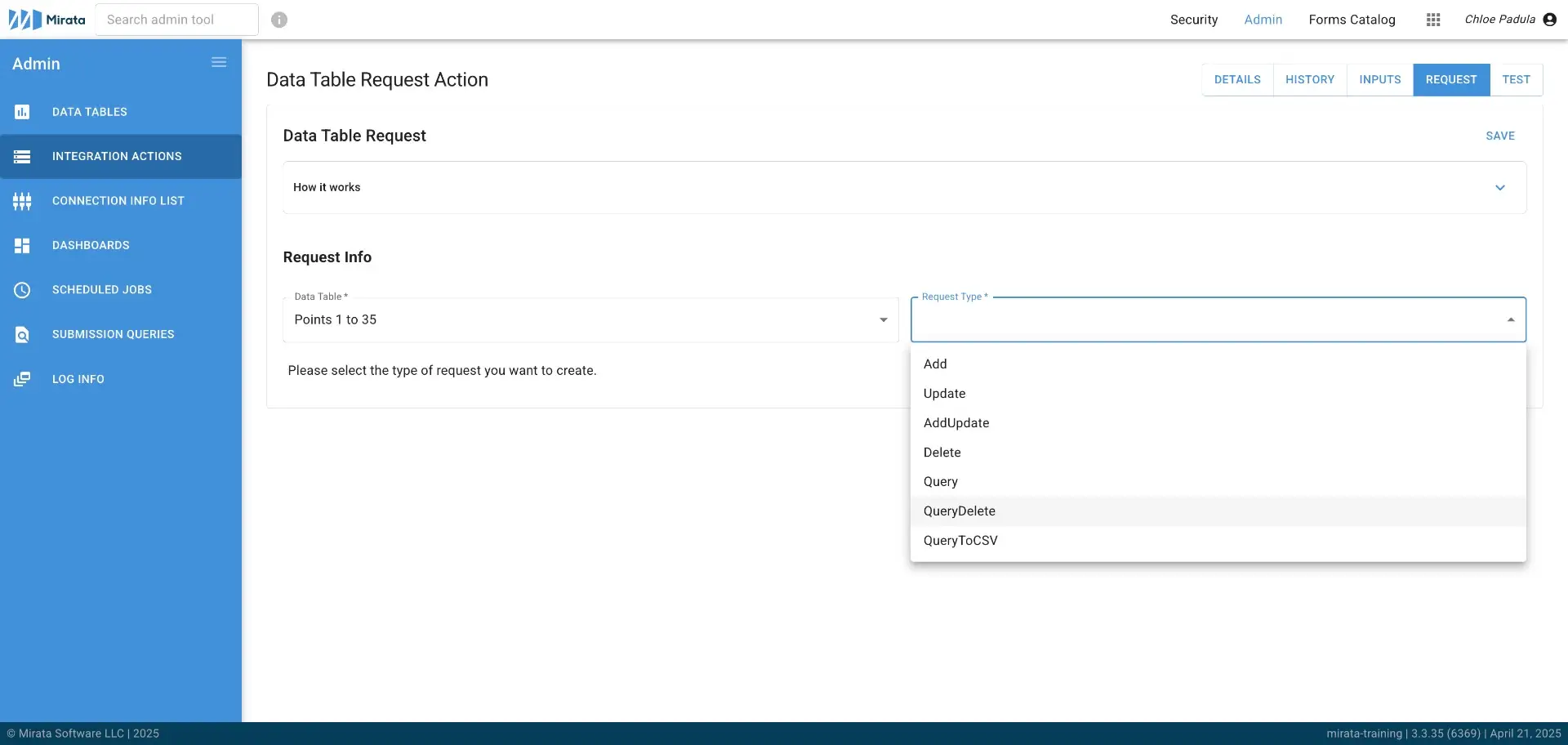The width and height of the screenshot is (1568, 745).
Task: Select the Submission Queries icon
Action: tap(22, 334)
